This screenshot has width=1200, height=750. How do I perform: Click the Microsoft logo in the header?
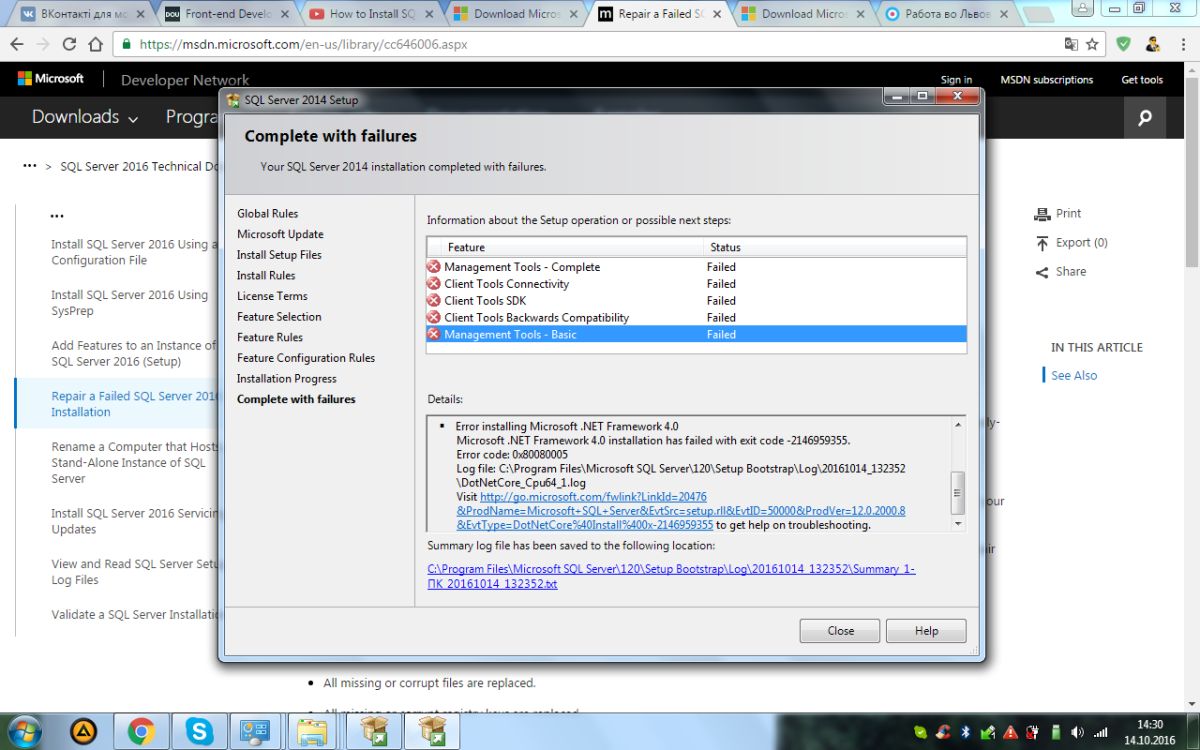(50, 79)
